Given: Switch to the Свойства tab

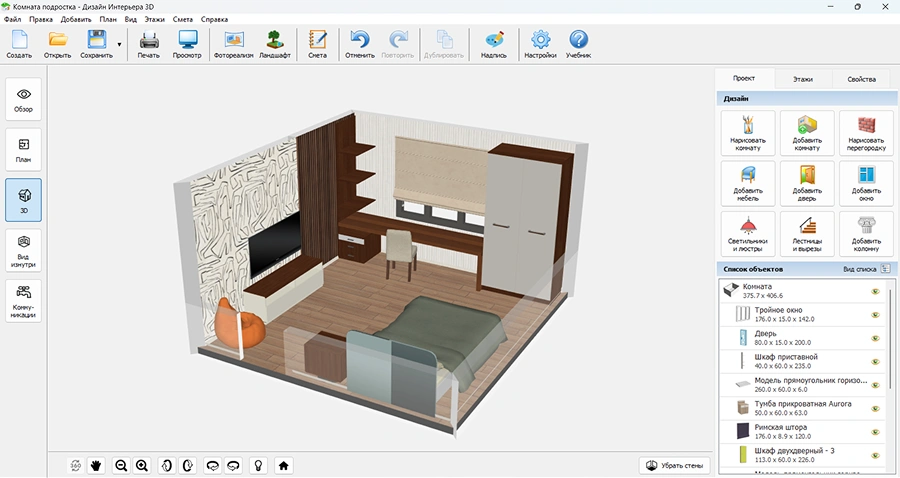Looking at the screenshot, I should tap(861, 79).
